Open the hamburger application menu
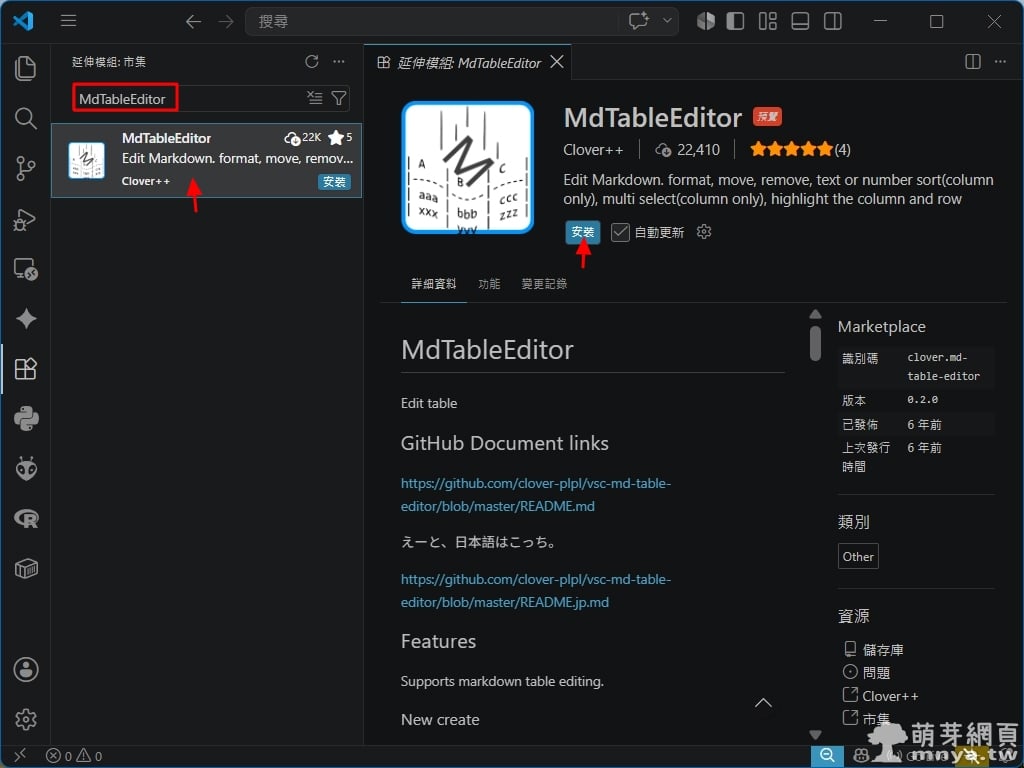Viewport: 1024px width, 768px height. pos(69,21)
